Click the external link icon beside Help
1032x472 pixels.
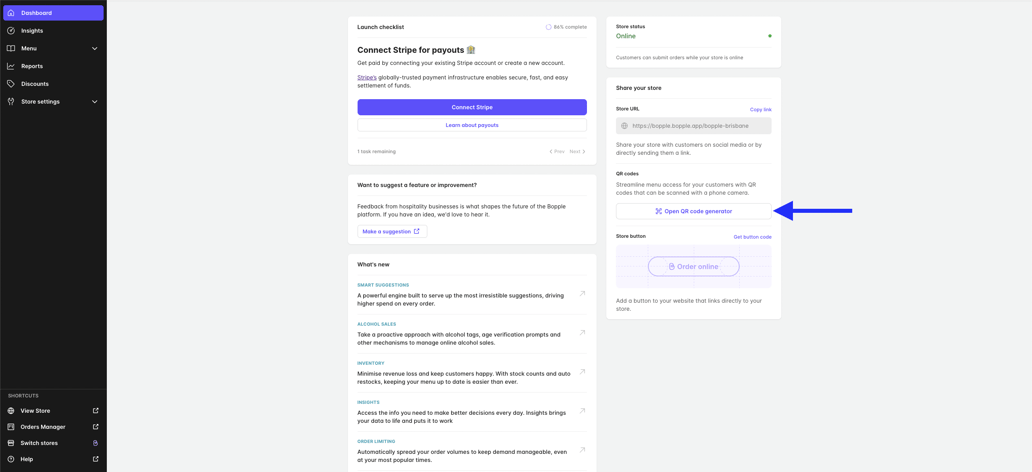(96, 459)
